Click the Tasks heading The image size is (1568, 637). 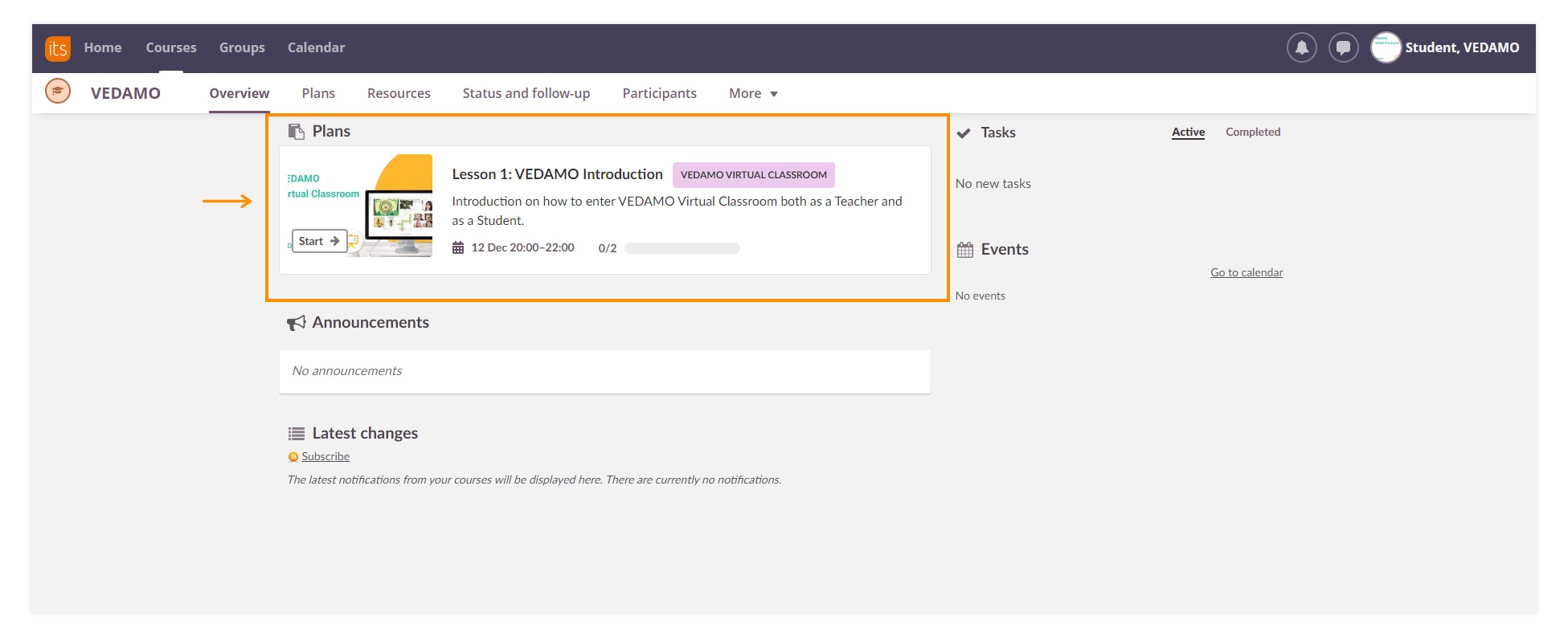click(x=998, y=133)
